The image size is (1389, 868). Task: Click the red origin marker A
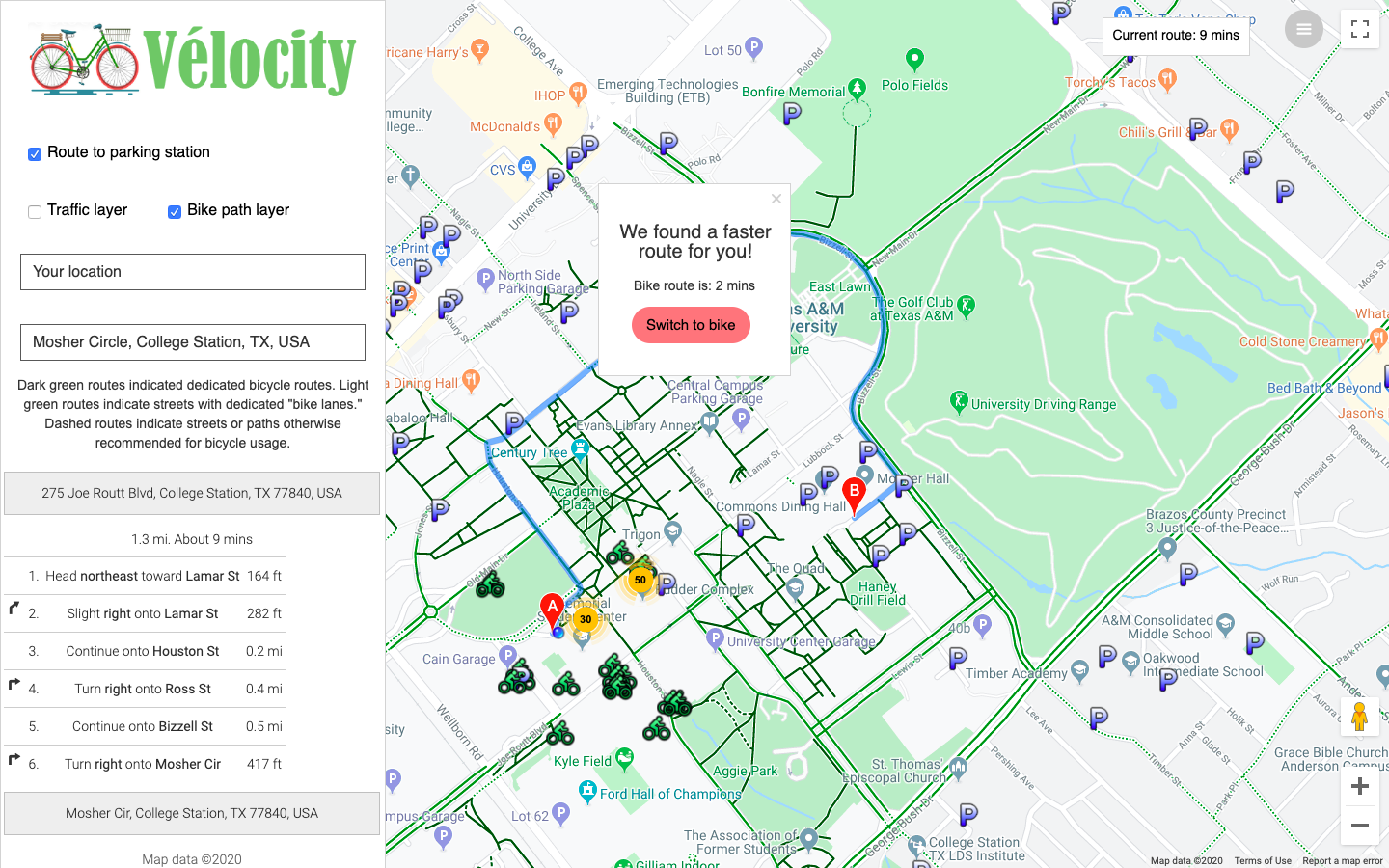552,611
